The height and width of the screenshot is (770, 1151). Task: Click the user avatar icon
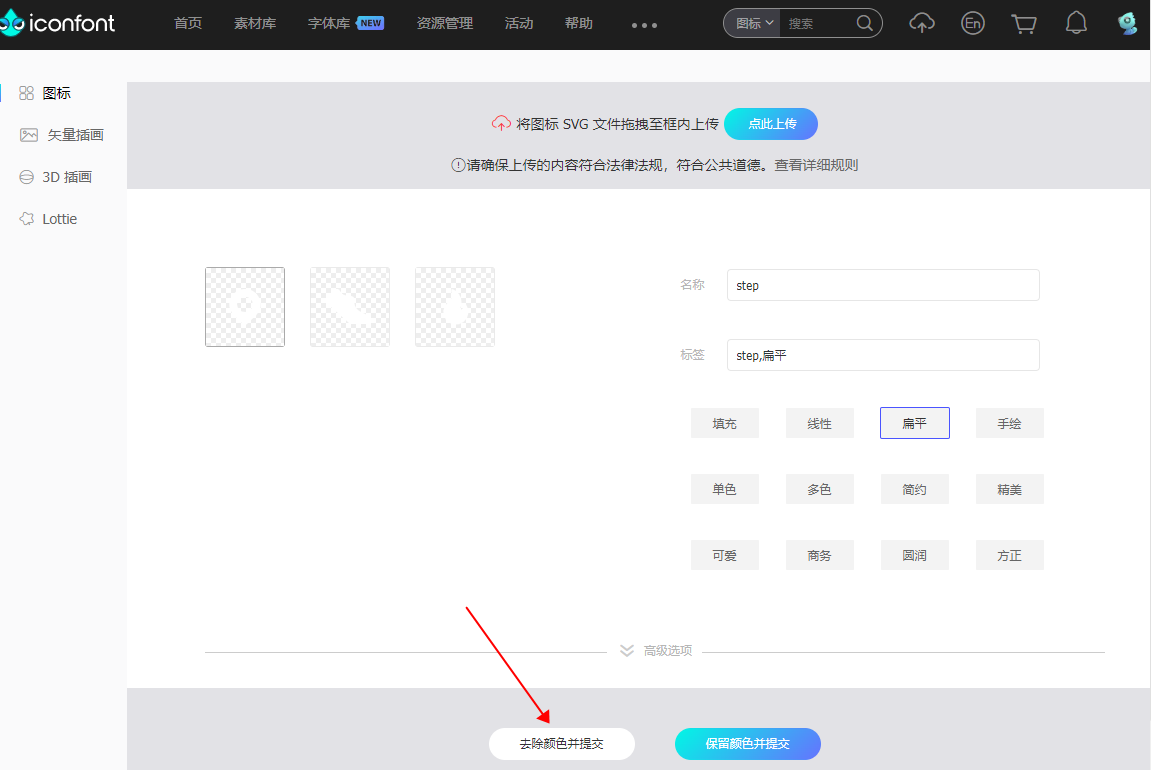pos(1128,23)
